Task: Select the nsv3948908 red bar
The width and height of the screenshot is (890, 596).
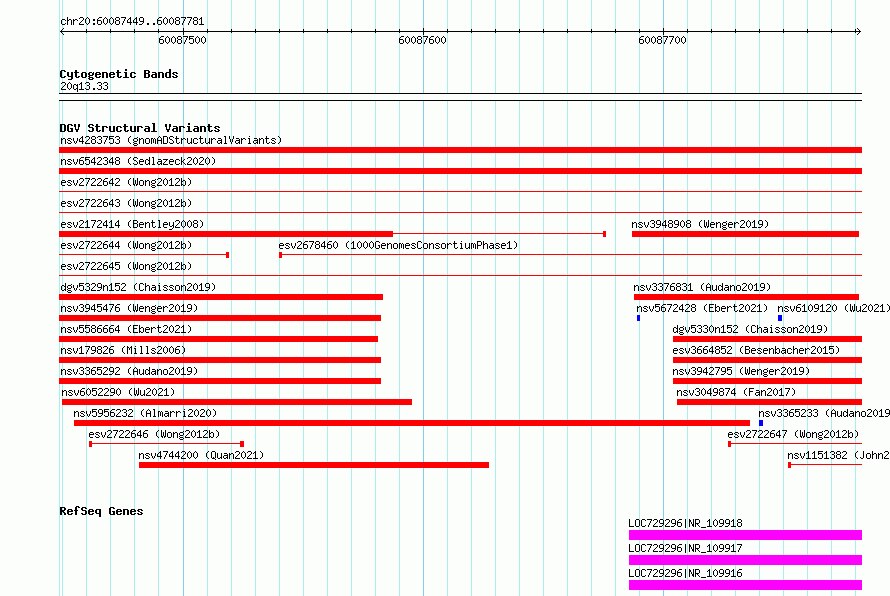Action: point(745,234)
